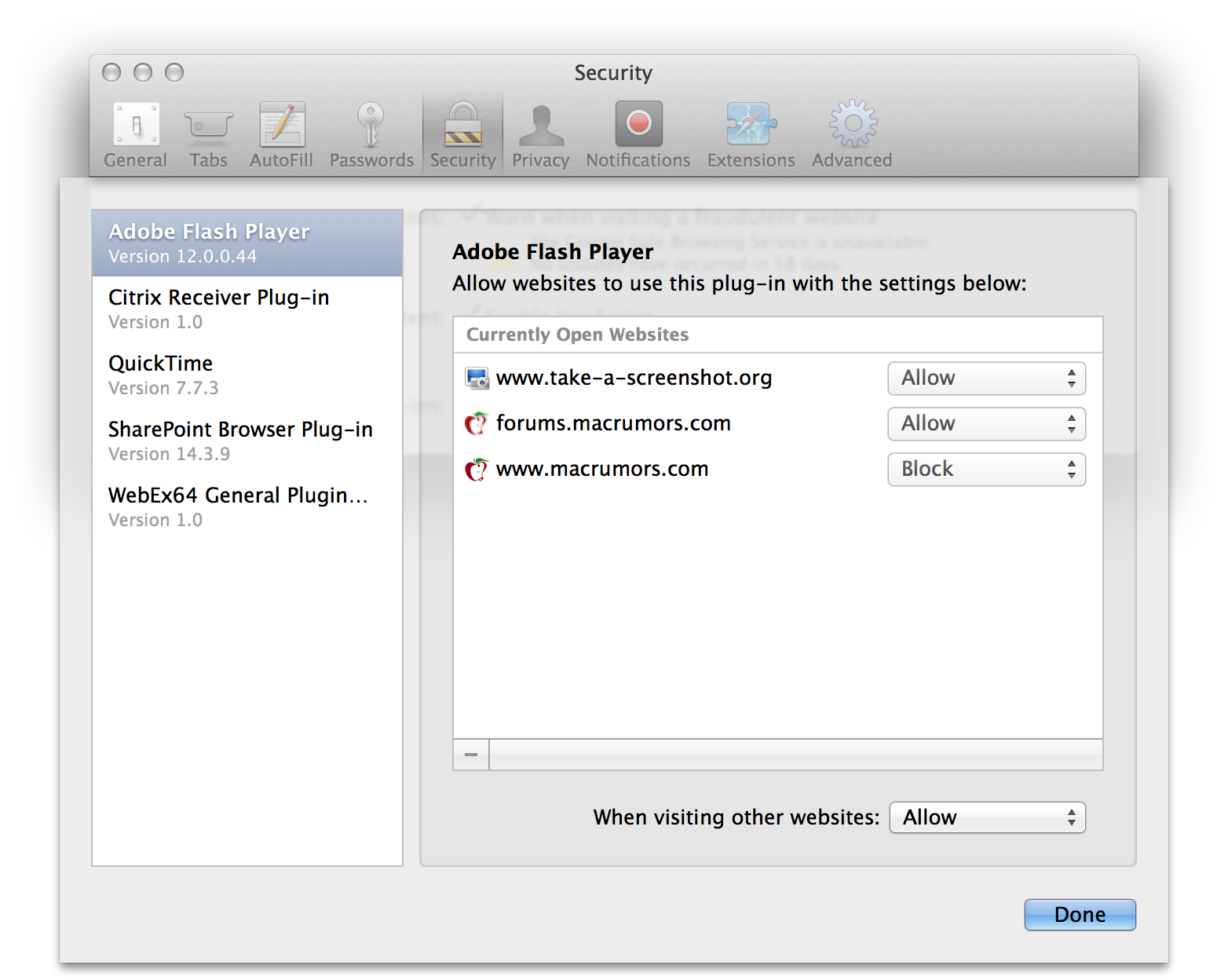Switch to the Notifications tab label

638,160
